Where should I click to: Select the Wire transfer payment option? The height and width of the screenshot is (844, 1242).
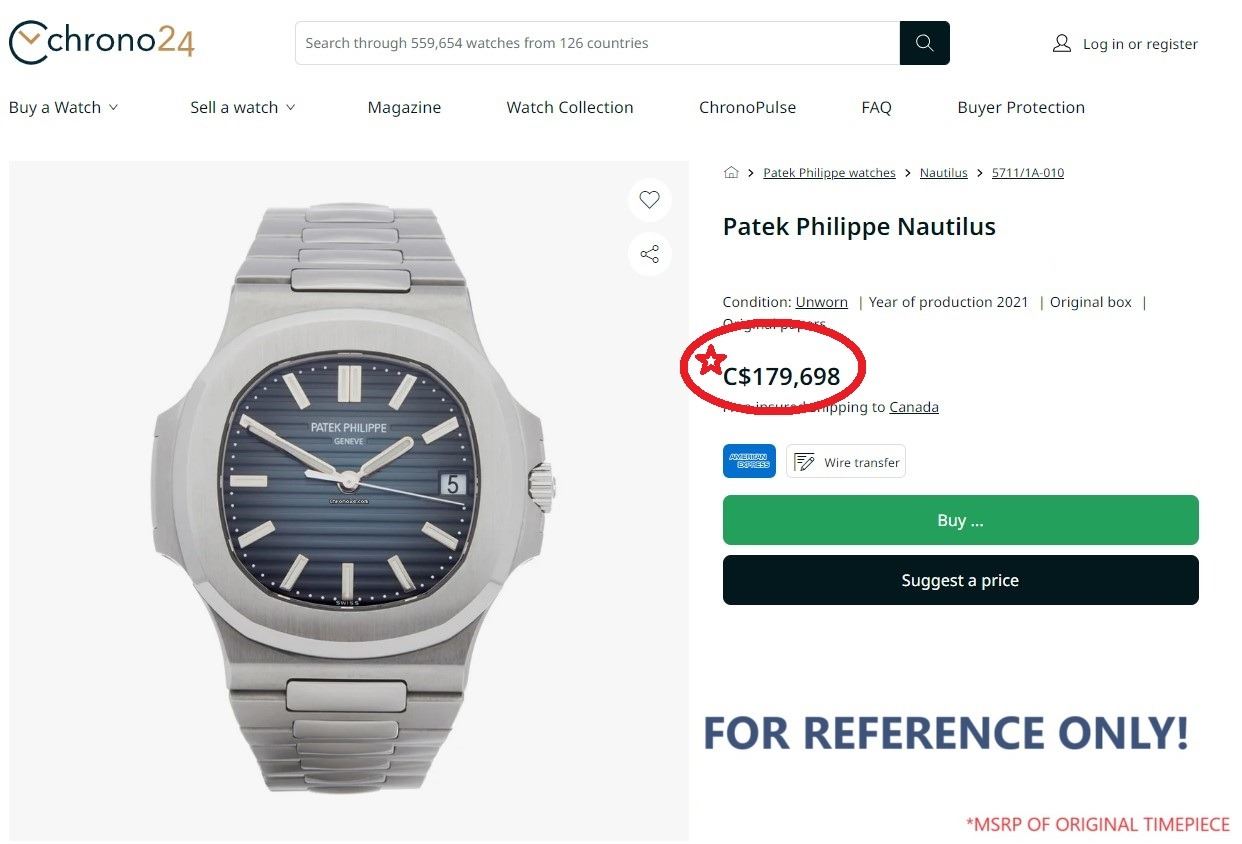pos(846,462)
